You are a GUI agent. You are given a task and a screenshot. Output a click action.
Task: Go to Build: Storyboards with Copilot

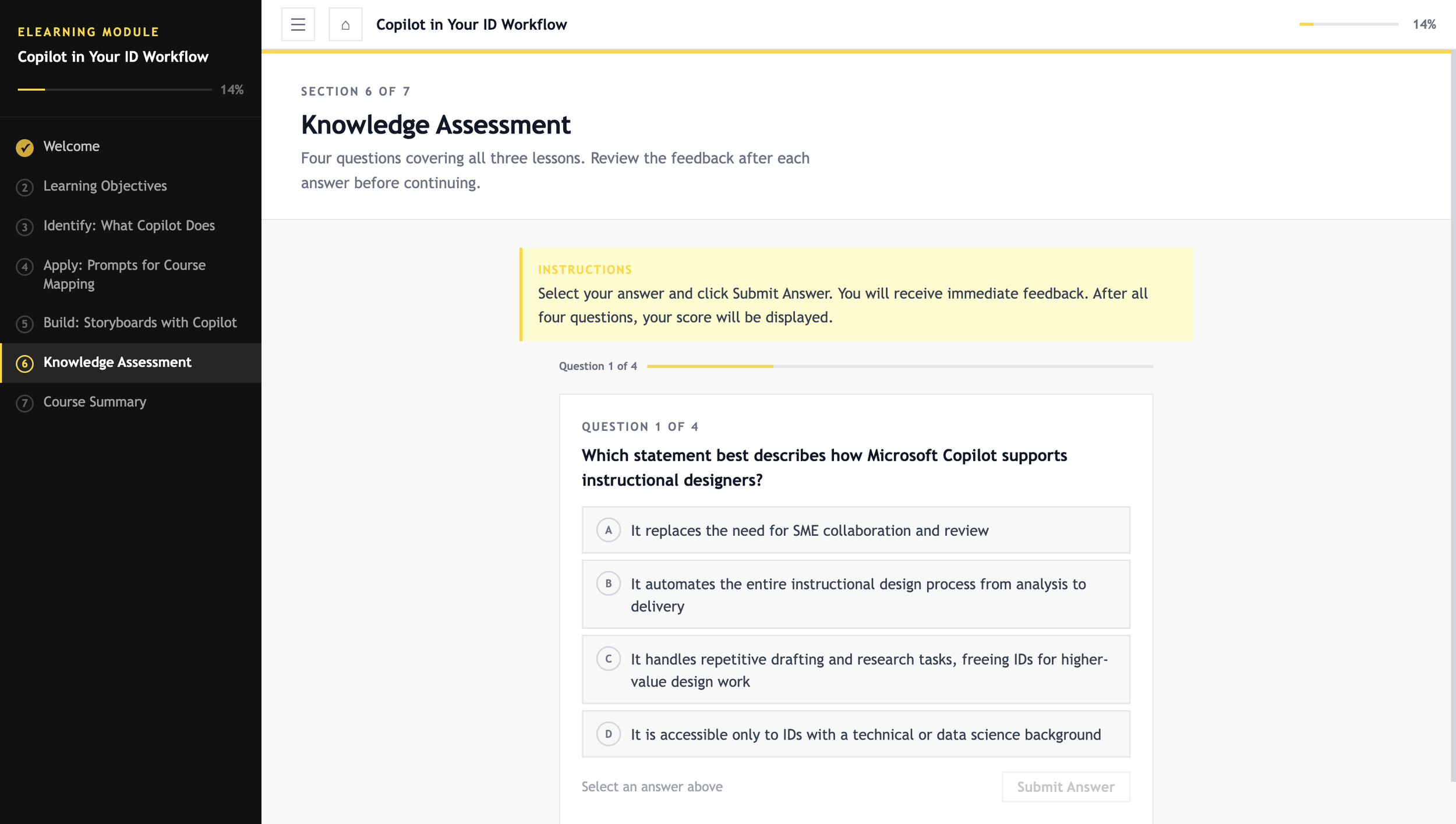pyautogui.click(x=140, y=323)
